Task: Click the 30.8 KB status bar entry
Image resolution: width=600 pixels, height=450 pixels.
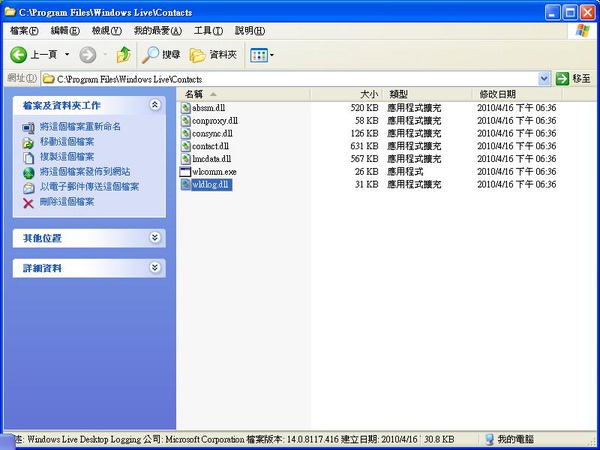Action: coord(439,439)
